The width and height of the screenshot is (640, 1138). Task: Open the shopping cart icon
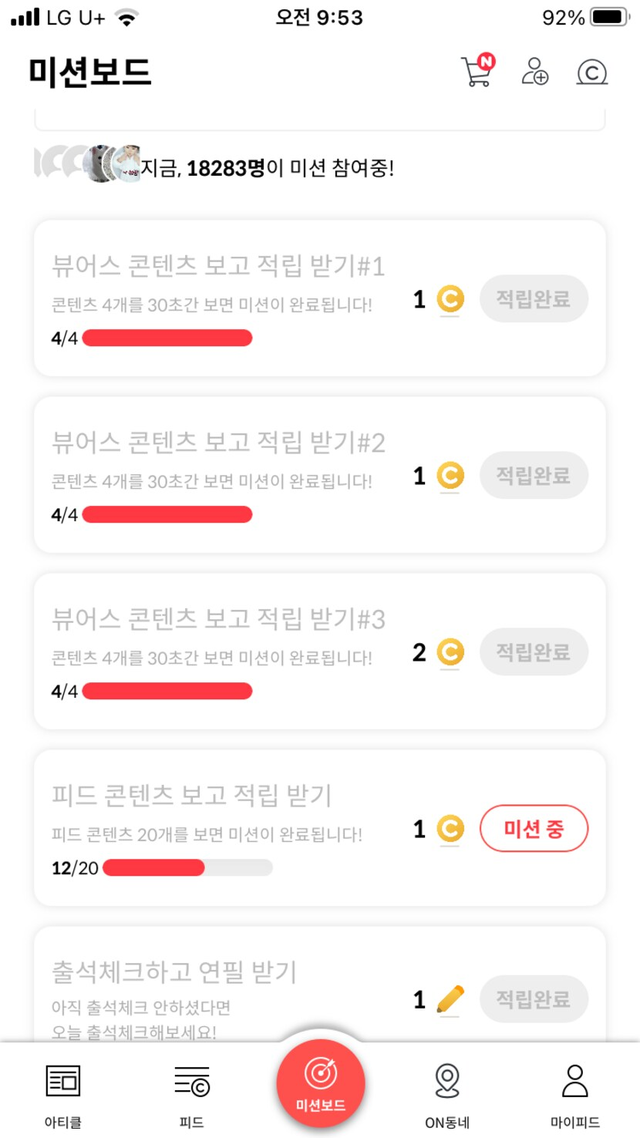[x=477, y=71]
